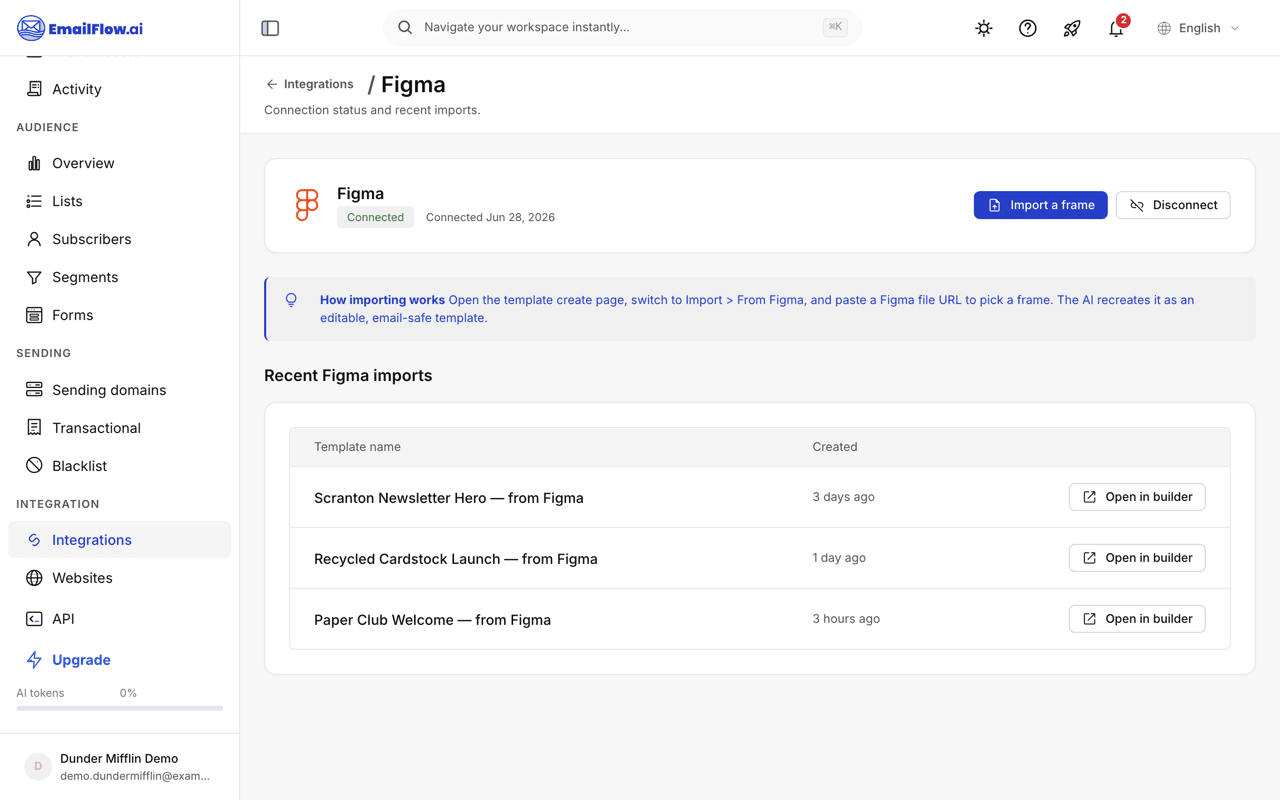This screenshot has height=800, width=1280.
Task: Click the Template name column header
Action: click(357, 447)
